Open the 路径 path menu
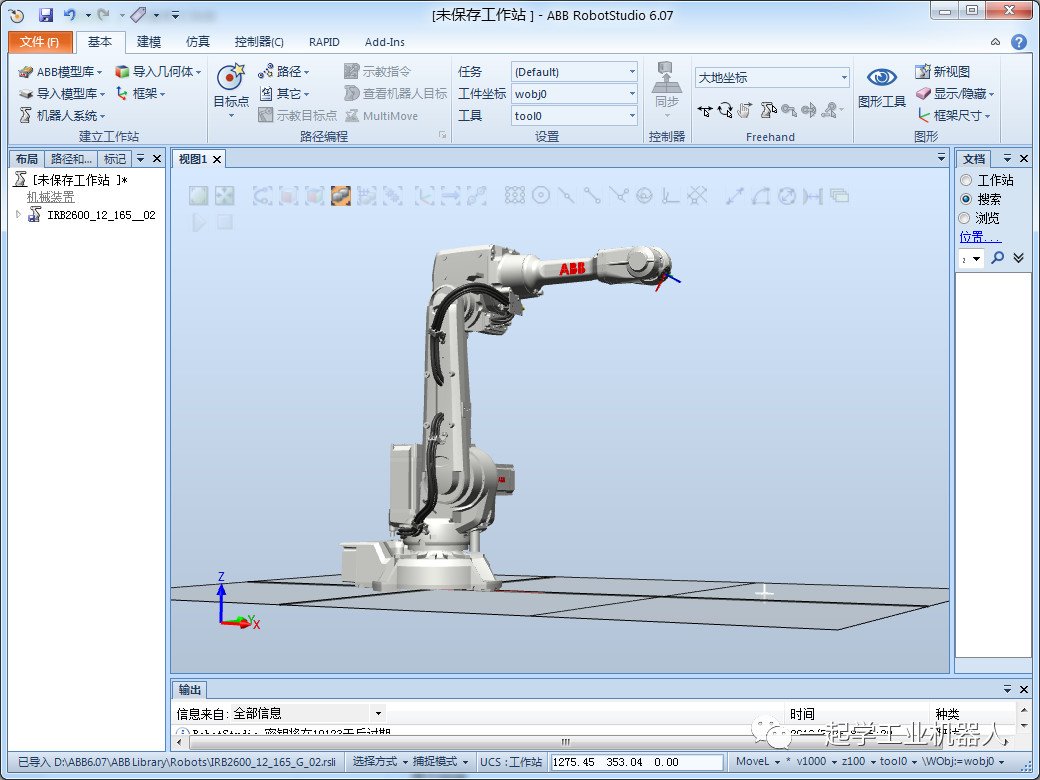The height and width of the screenshot is (780, 1040). [x=284, y=72]
